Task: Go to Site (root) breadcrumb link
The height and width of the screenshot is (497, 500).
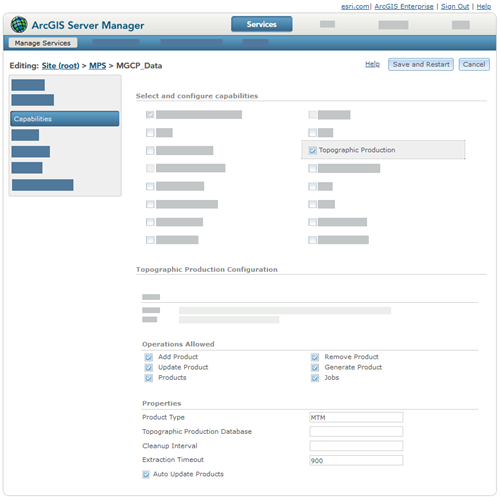Action: [60, 66]
